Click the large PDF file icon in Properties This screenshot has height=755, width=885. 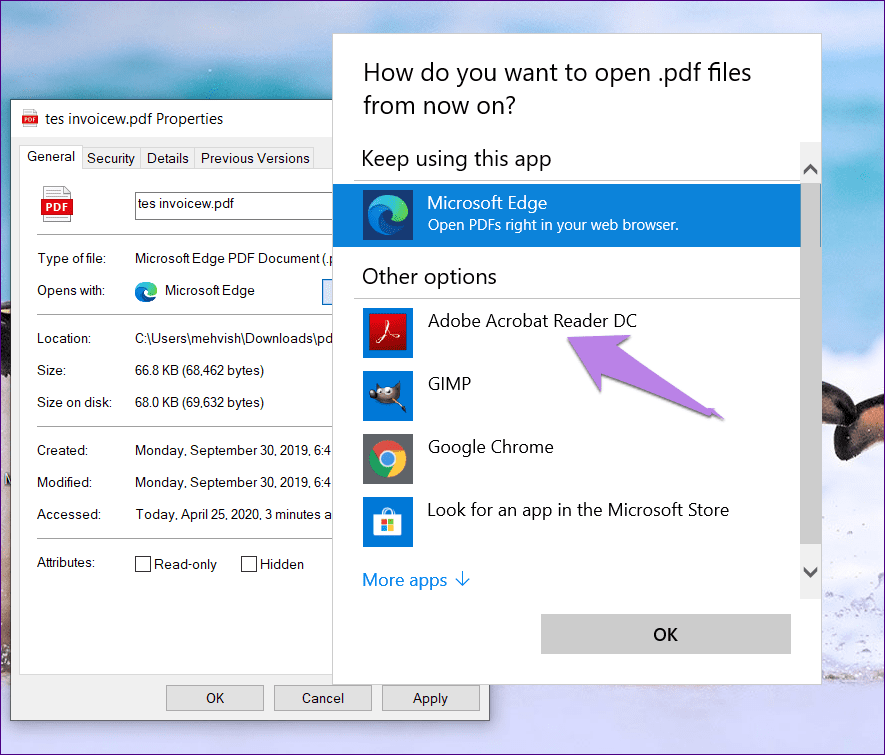pos(56,204)
